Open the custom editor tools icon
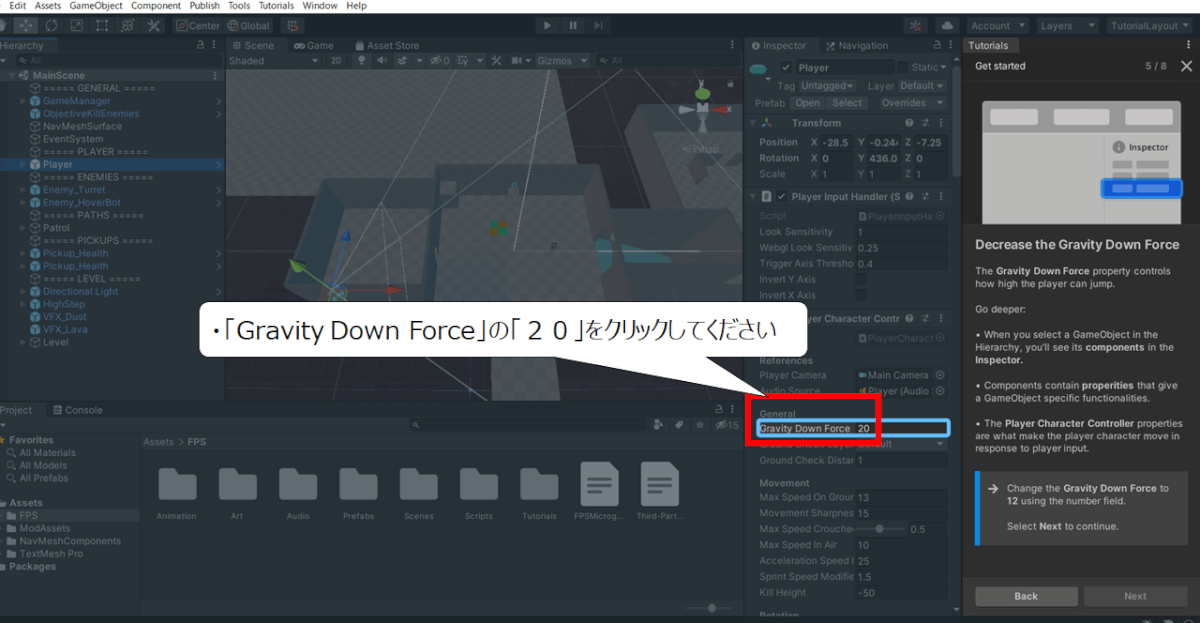Viewport: 1200px width, 623px height. tap(153, 25)
